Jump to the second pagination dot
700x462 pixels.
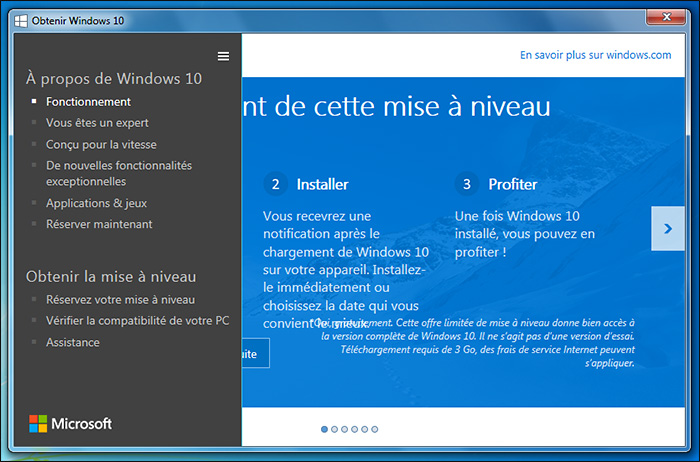(x=335, y=429)
